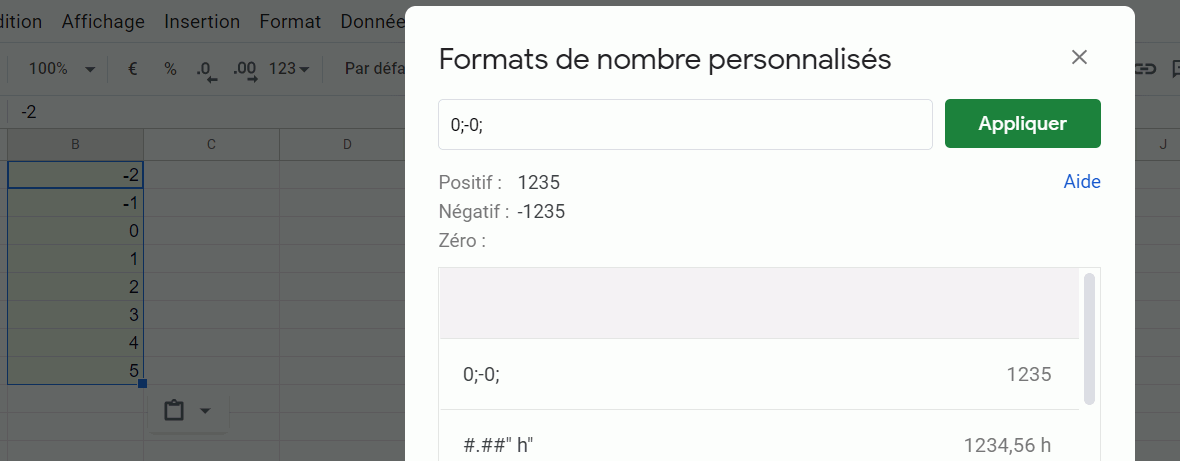Screen dimensions: 1180x461
Task: Open the Insertion menu
Action: pyautogui.click(x=202, y=21)
